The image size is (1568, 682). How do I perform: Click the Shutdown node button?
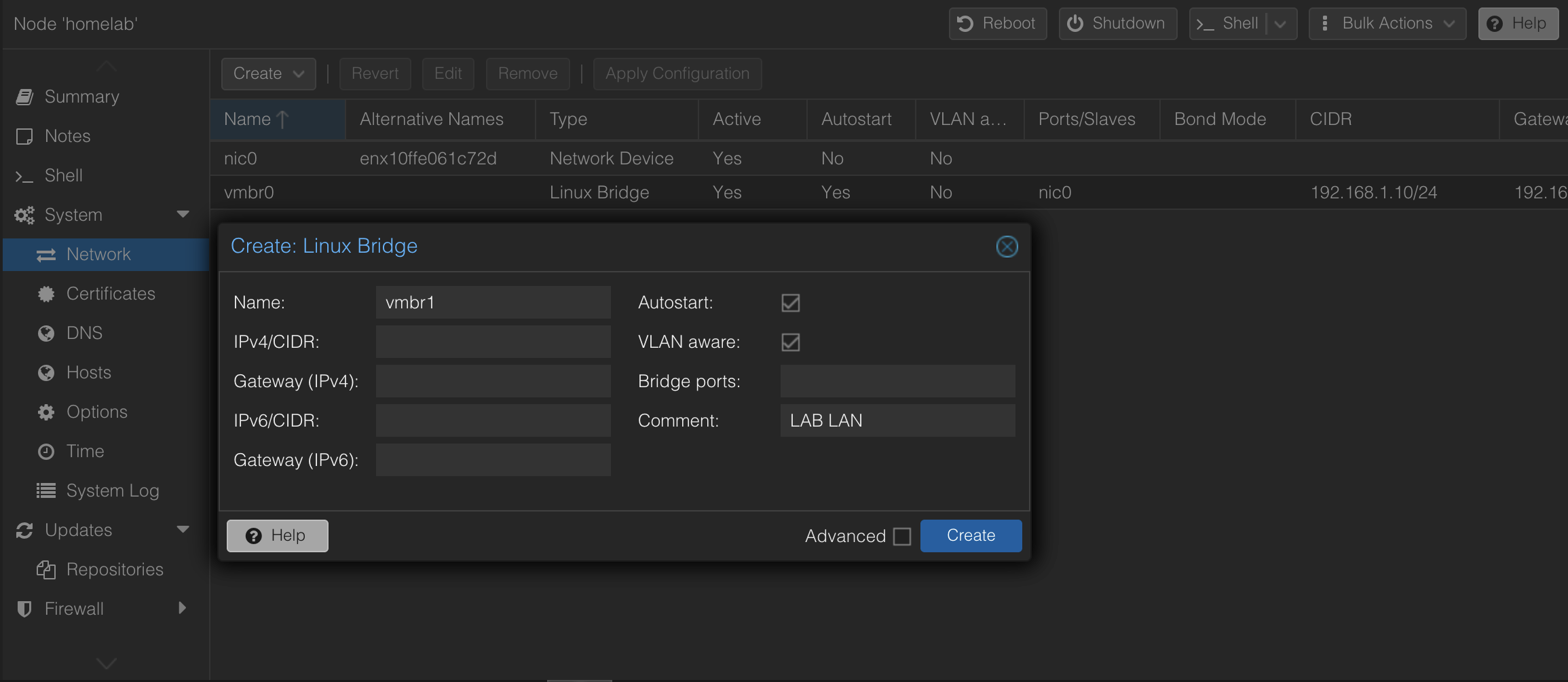1117,24
